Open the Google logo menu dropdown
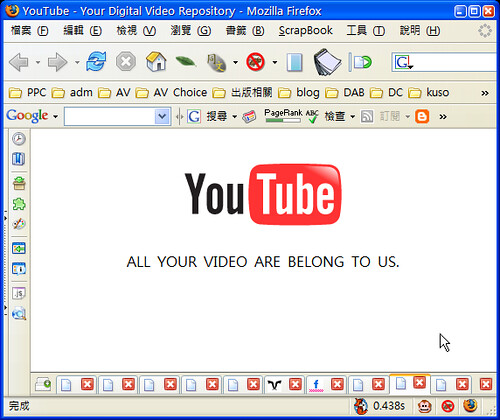 55,117
